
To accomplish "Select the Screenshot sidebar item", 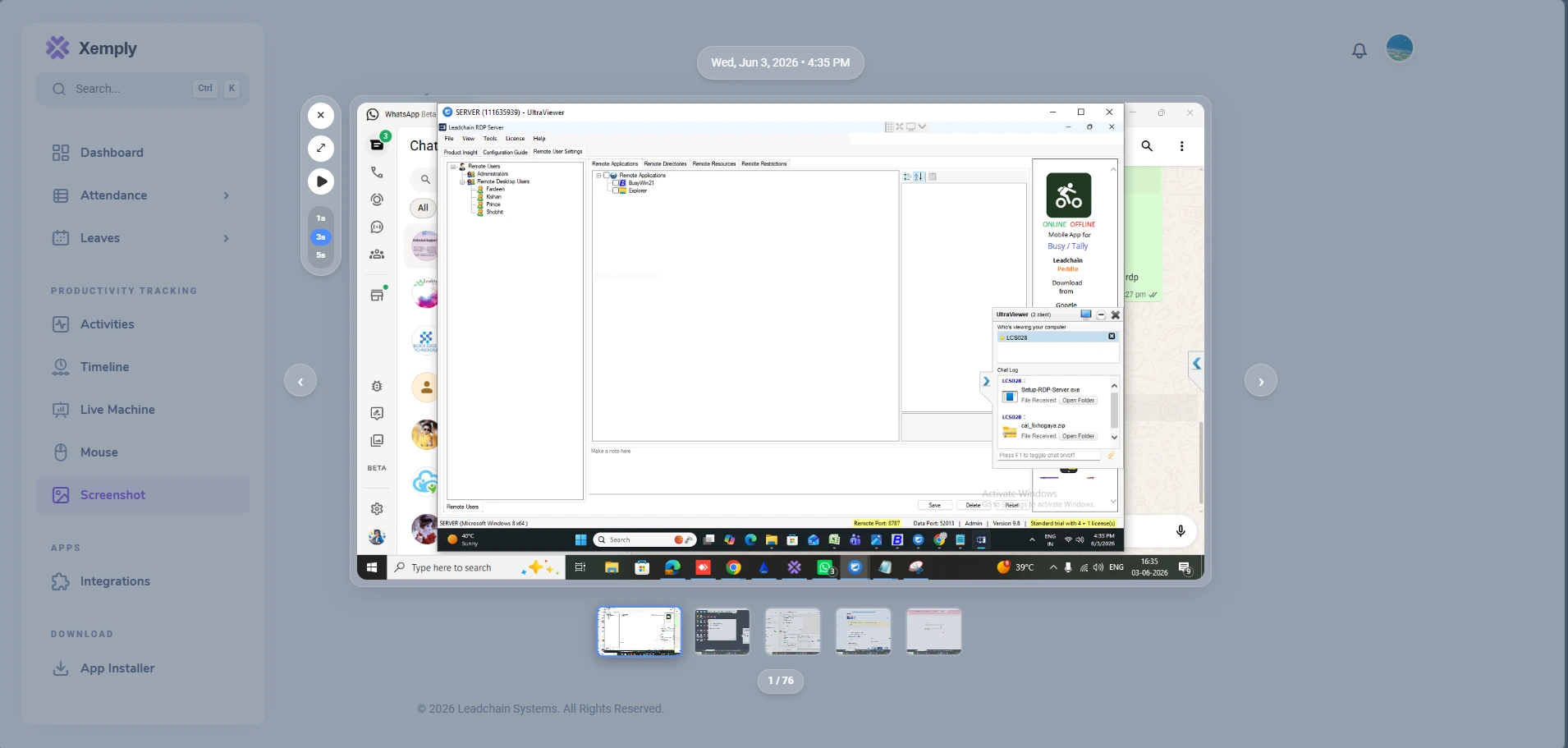I will (143, 495).
